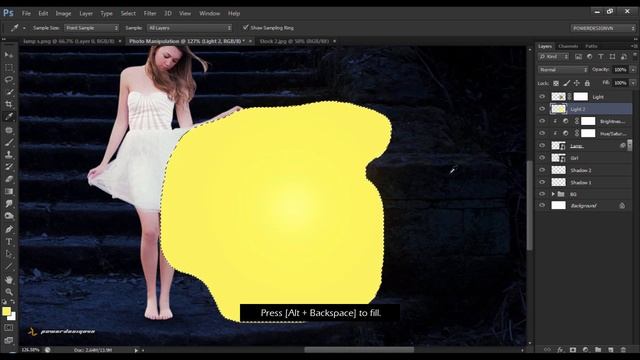Image resolution: width=640 pixels, height=360 pixels.
Task: Select the Gradient tool
Action: (x=9, y=191)
